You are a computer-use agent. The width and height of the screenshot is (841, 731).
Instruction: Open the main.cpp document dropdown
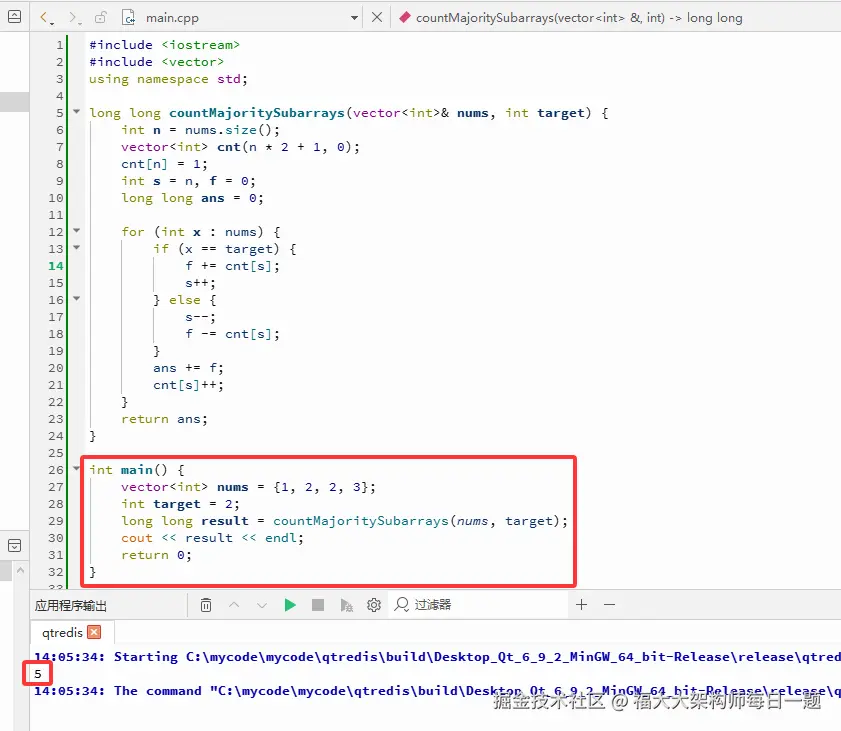click(355, 18)
